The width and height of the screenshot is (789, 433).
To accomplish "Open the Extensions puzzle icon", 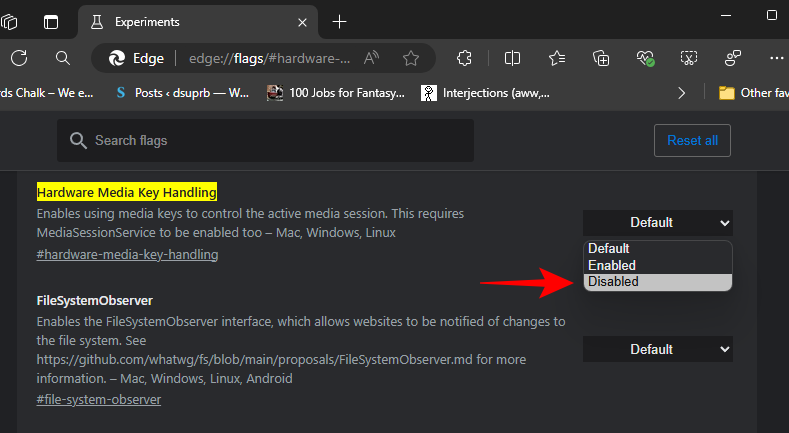I will pos(464,58).
